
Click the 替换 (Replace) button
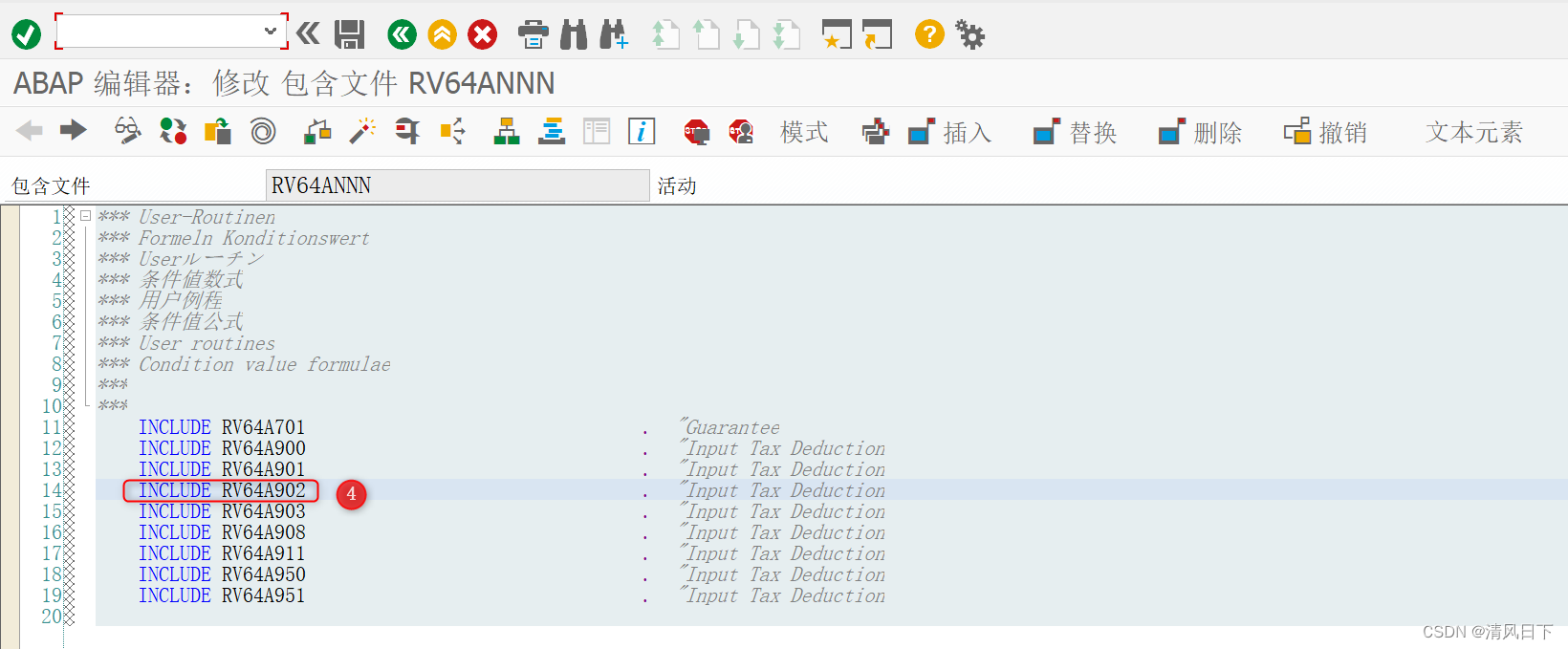click(x=1076, y=132)
